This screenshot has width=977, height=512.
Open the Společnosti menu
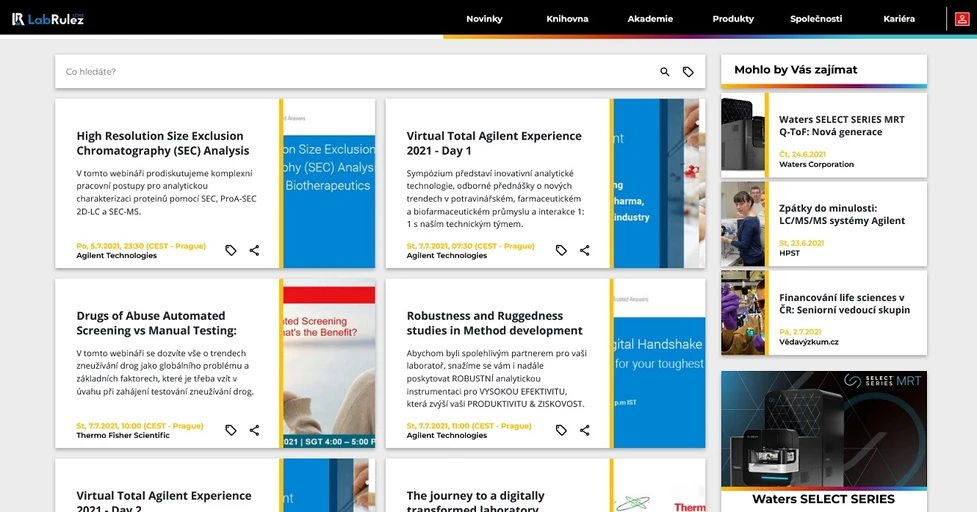coord(816,19)
